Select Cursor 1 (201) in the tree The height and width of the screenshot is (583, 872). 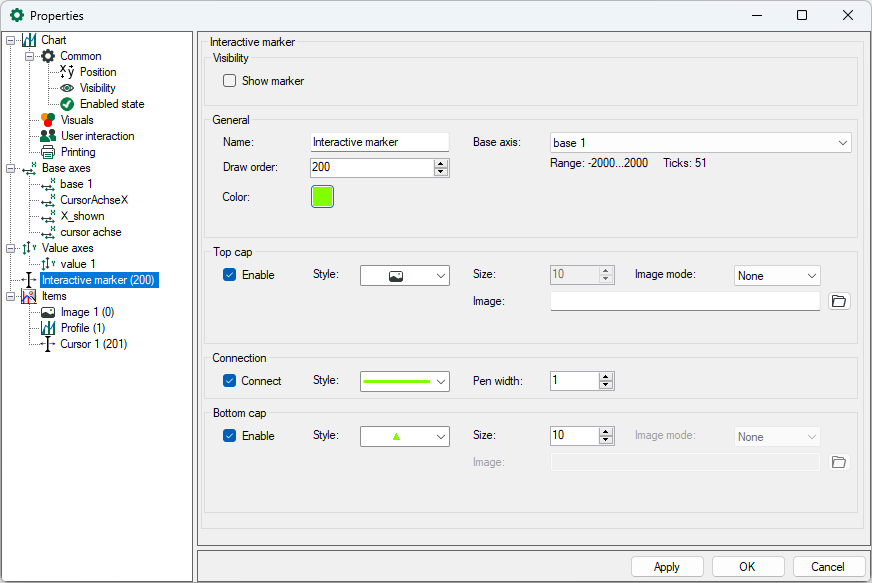93,344
